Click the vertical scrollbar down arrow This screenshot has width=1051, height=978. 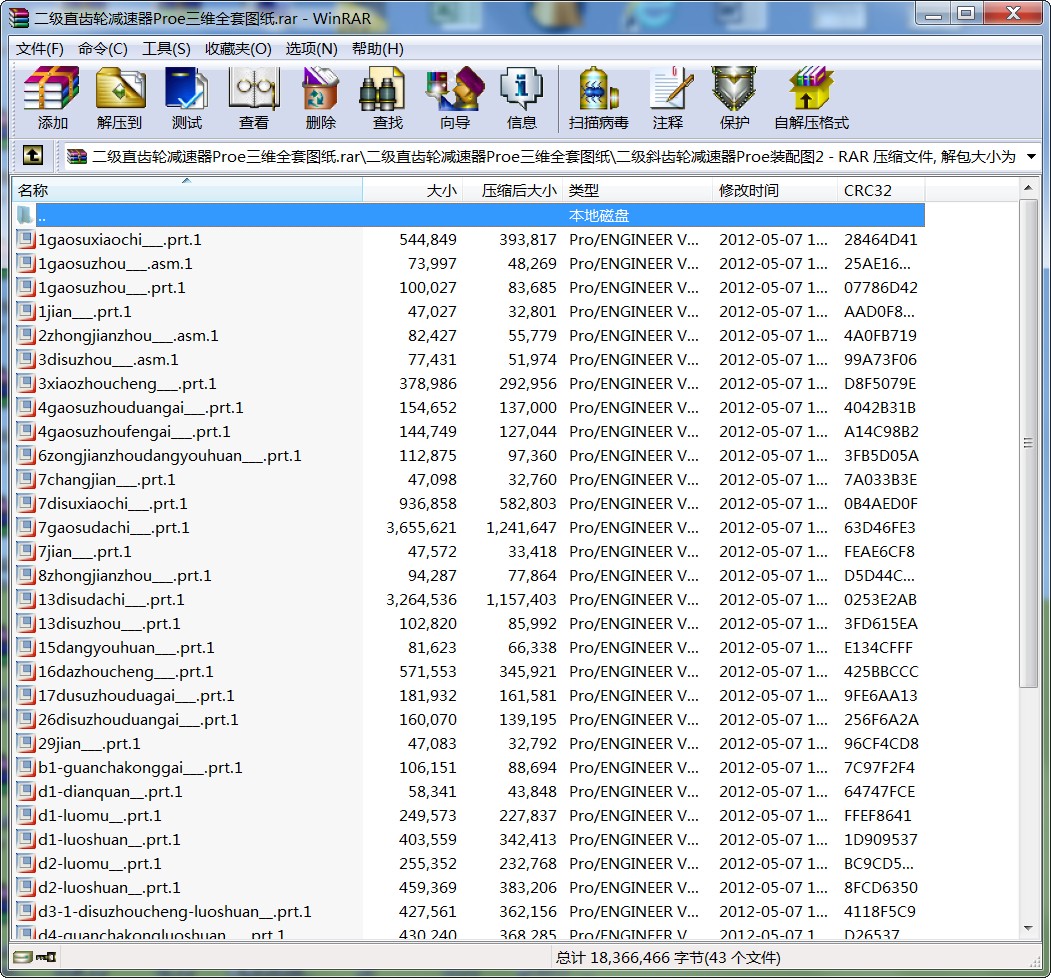pos(1029,928)
